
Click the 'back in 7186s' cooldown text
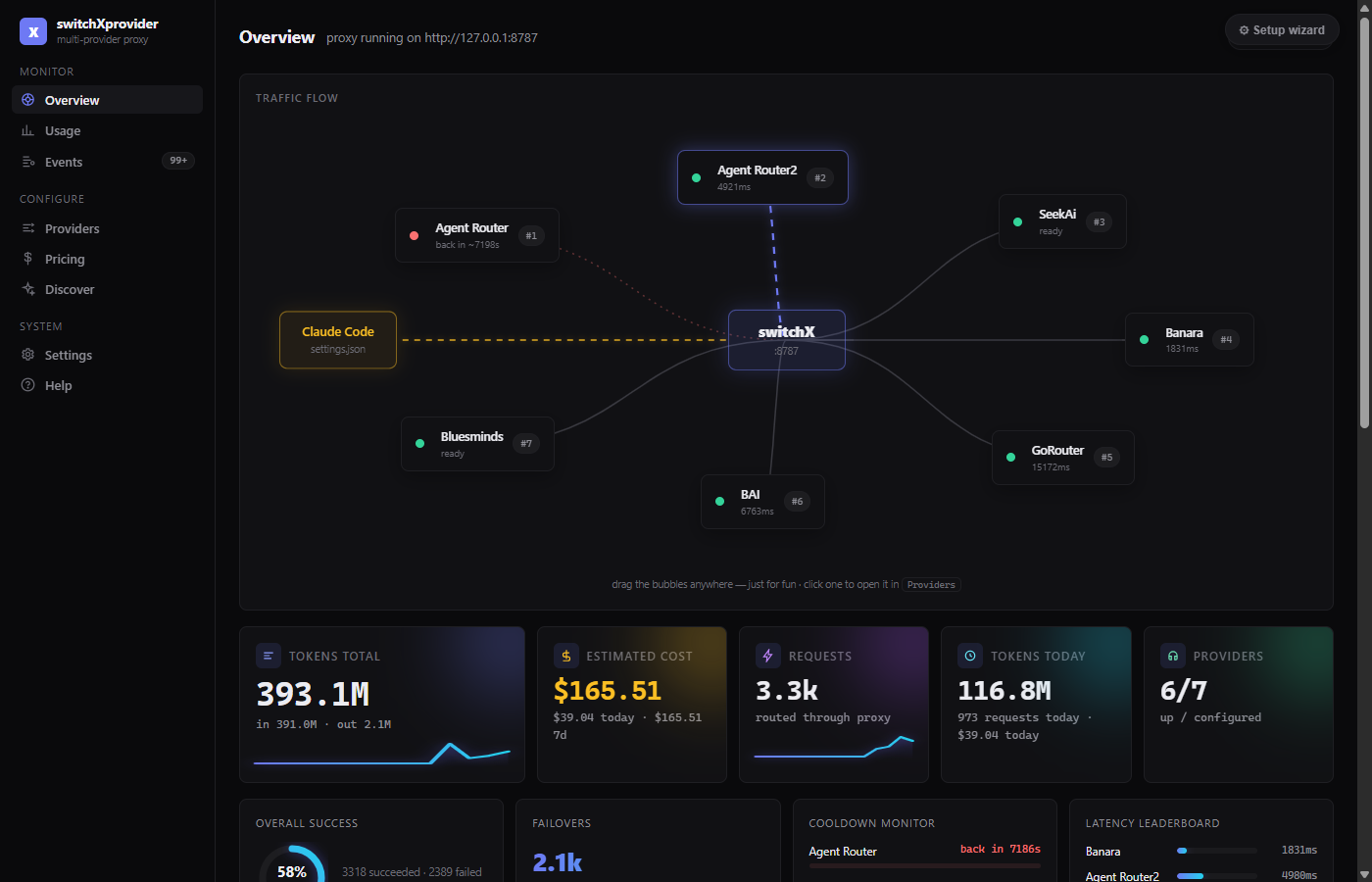tap(1001, 849)
